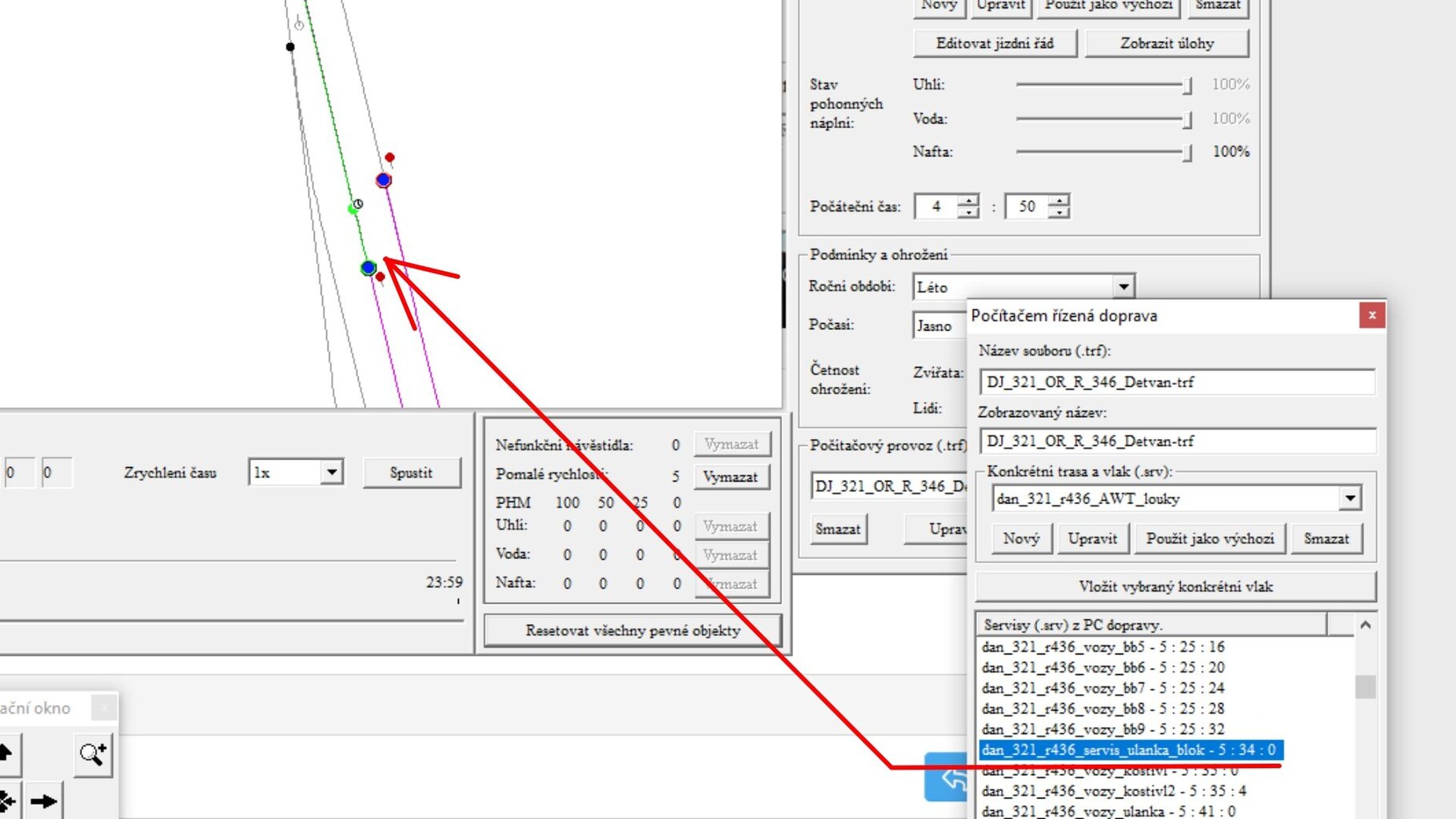Select dan_321_r436_vozy_kostivl2 list entry
Viewport: 1456px width, 819px height.
click(1113, 790)
